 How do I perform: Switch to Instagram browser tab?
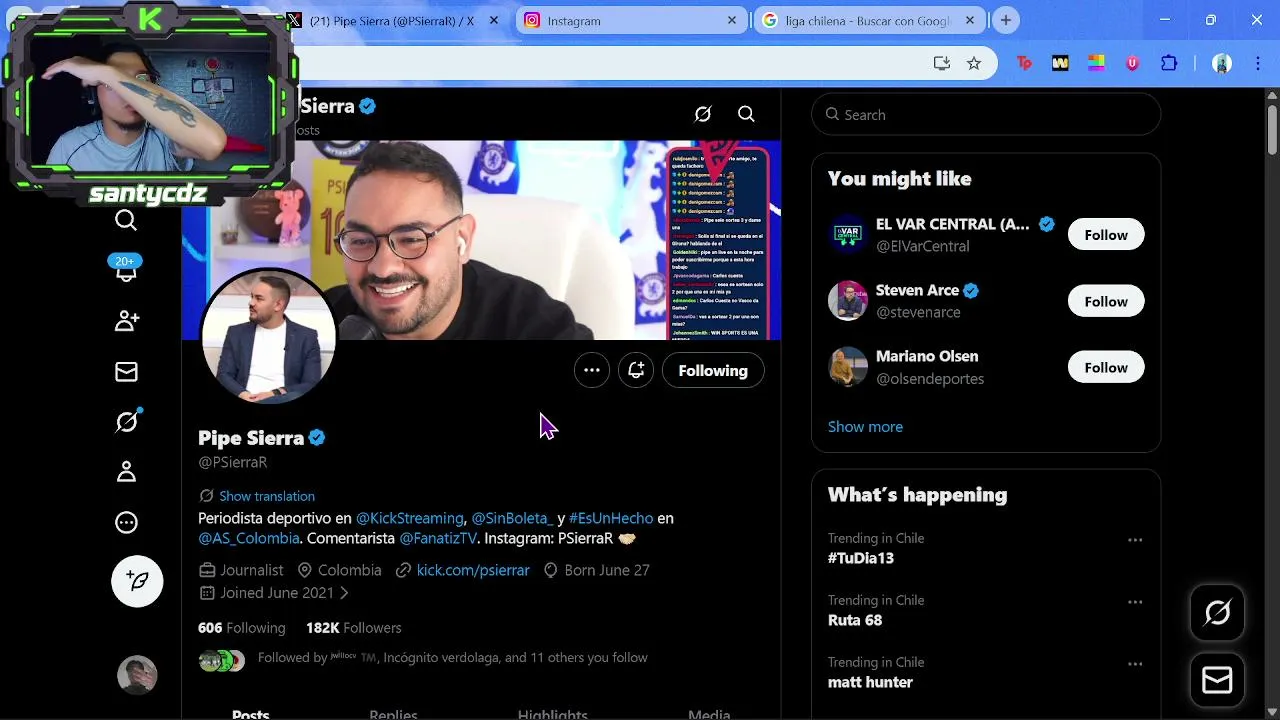click(x=631, y=20)
